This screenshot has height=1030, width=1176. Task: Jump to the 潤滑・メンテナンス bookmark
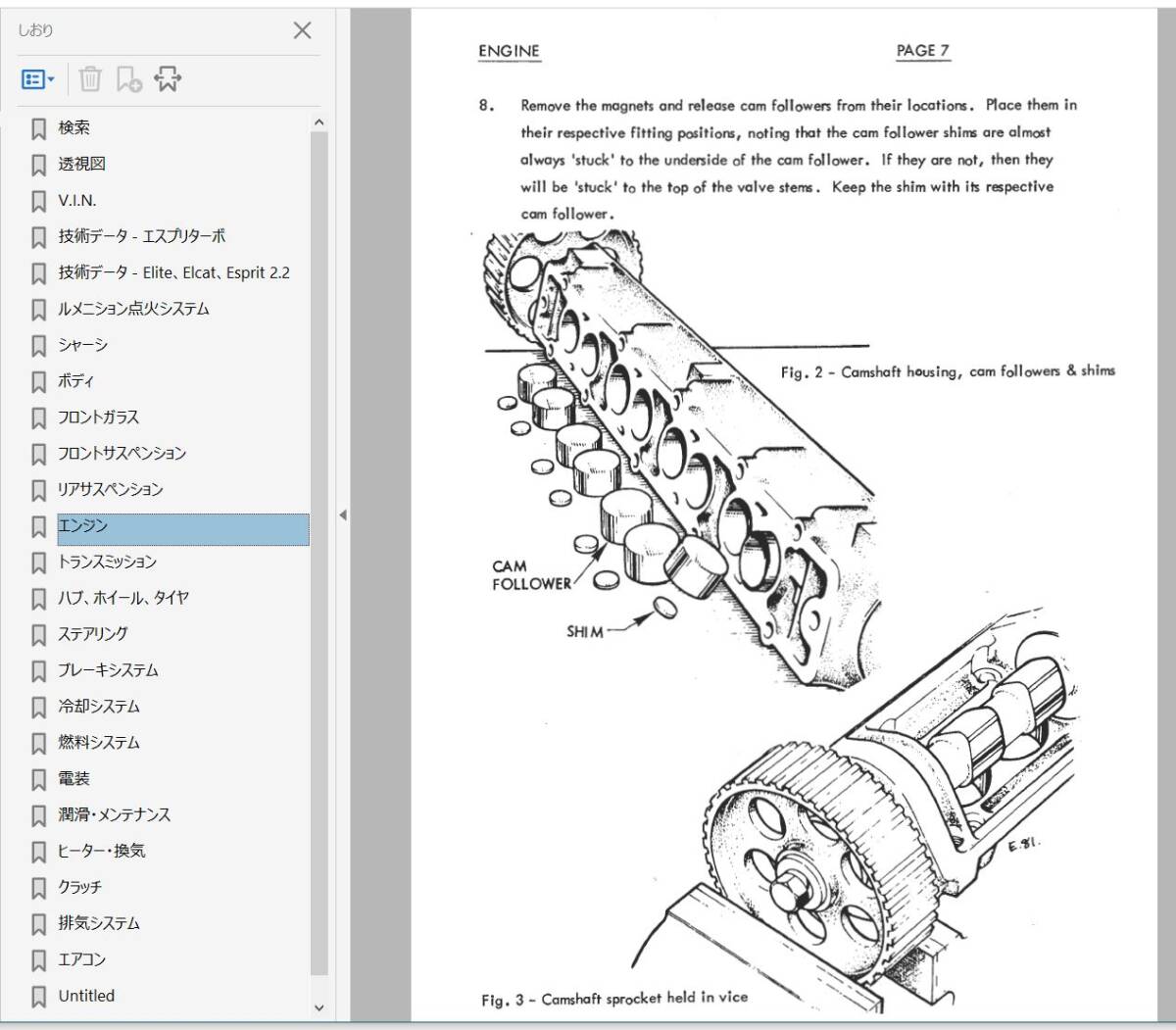pyautogui.click(x=114, y=815)
